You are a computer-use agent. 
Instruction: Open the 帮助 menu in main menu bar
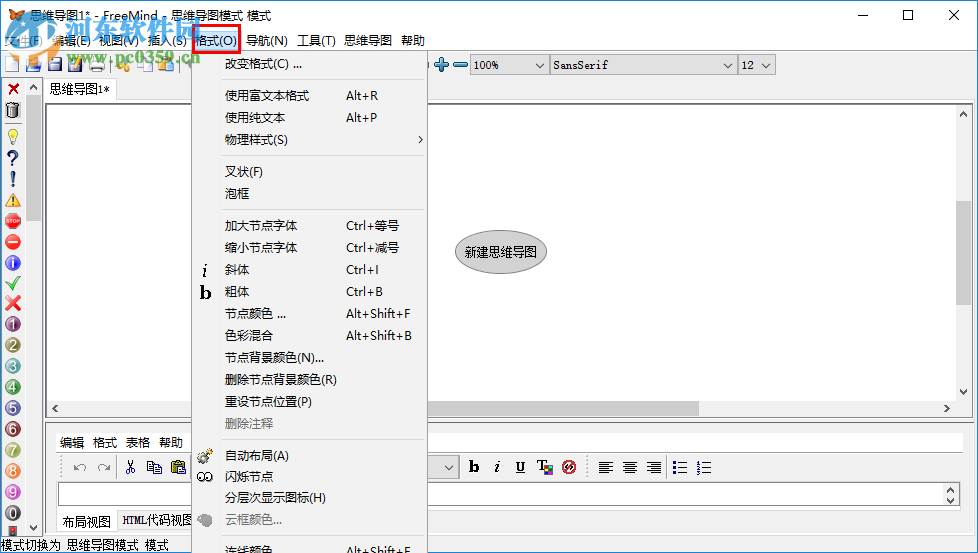click(413, 41)
